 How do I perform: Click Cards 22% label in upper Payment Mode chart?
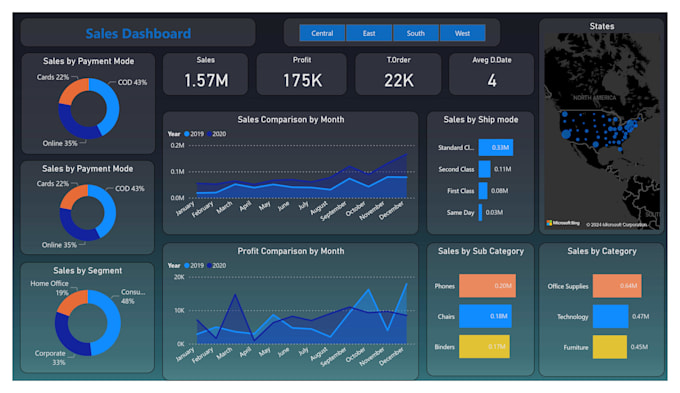(52, 77)
